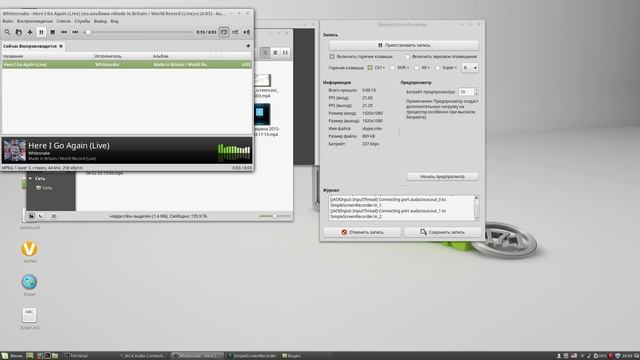Open the Воспроизведение menu
This screenshot has width=640, height=360.
coord(35,21)
